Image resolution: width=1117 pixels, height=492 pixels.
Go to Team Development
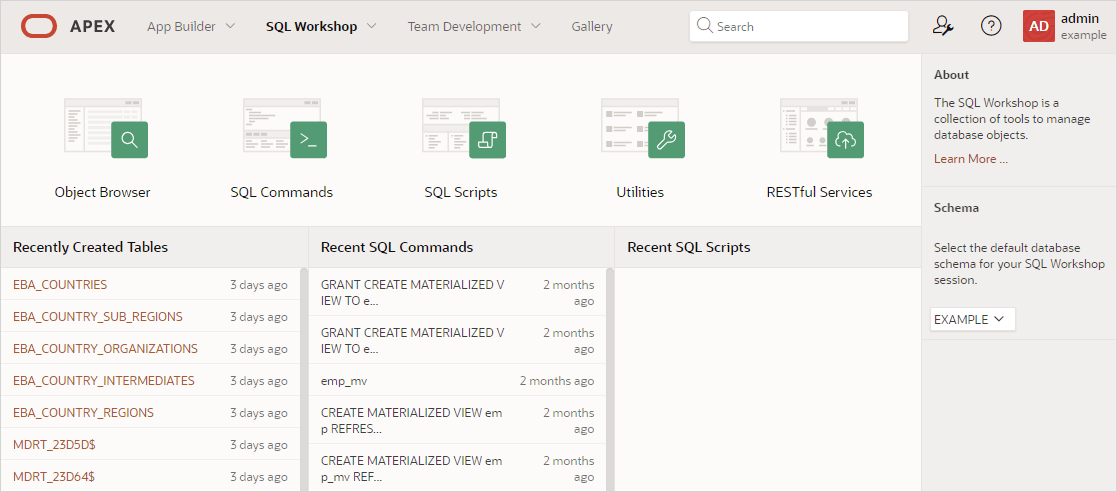pos(464,26)
